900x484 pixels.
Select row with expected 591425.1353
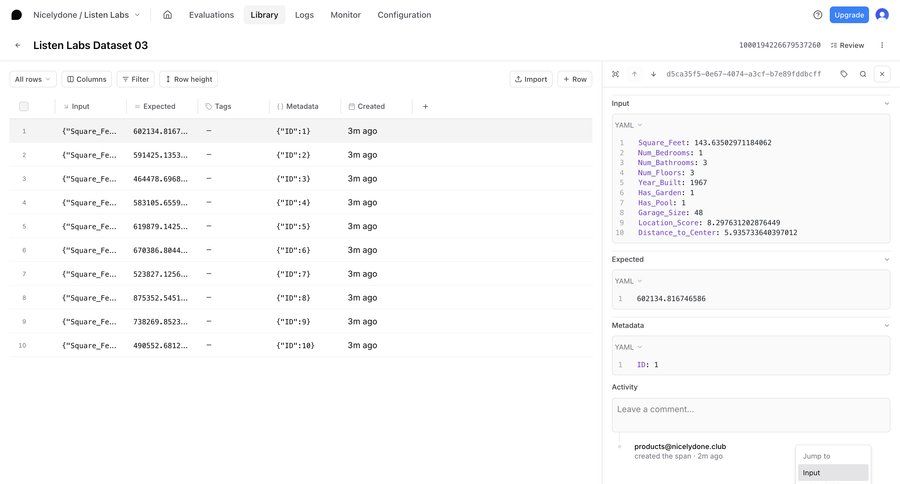pyautogui.click(x=301, y=155)
